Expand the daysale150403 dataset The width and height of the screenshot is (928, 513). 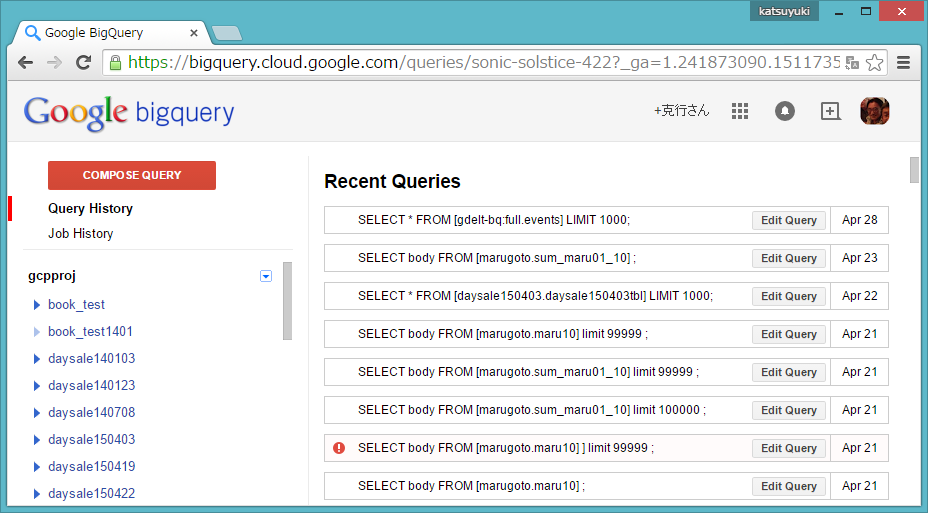tap(37, 440)
